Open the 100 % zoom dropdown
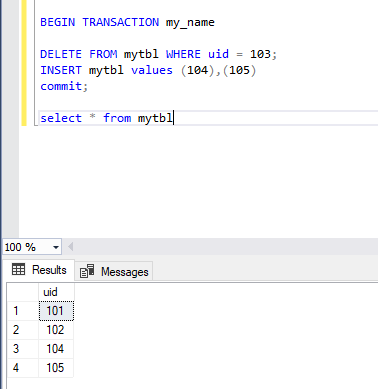378x389 pixels. click(56, 247)
